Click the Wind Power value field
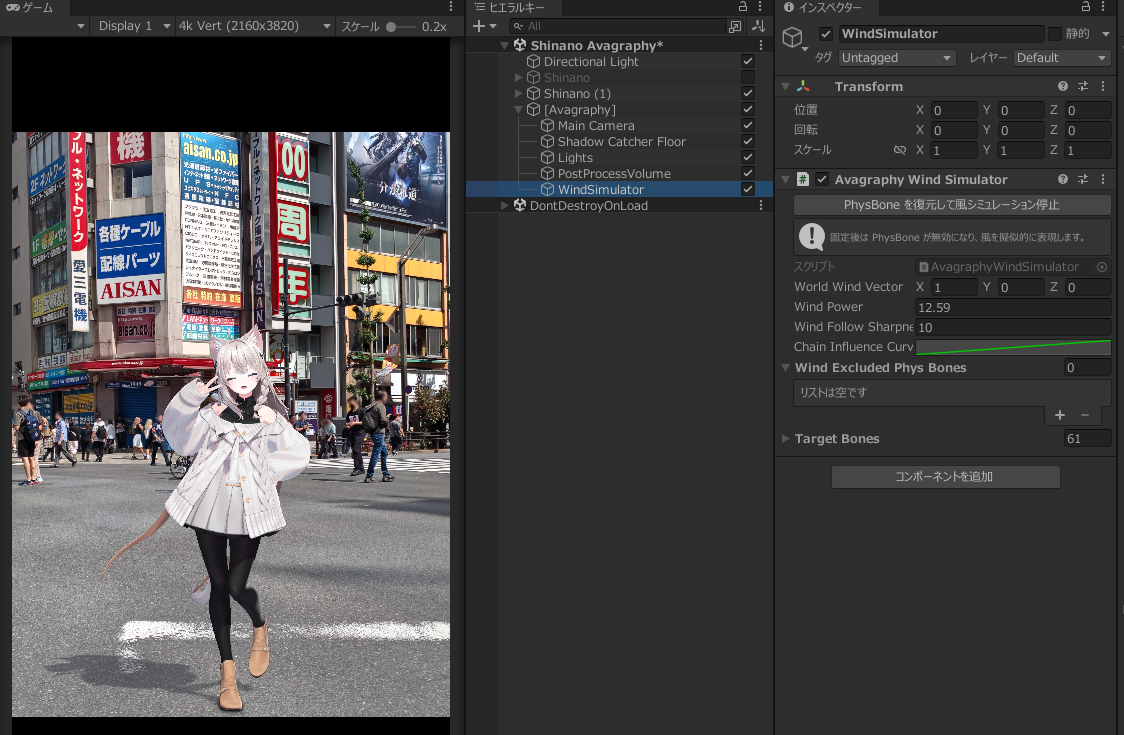 tap(1013, 307)
